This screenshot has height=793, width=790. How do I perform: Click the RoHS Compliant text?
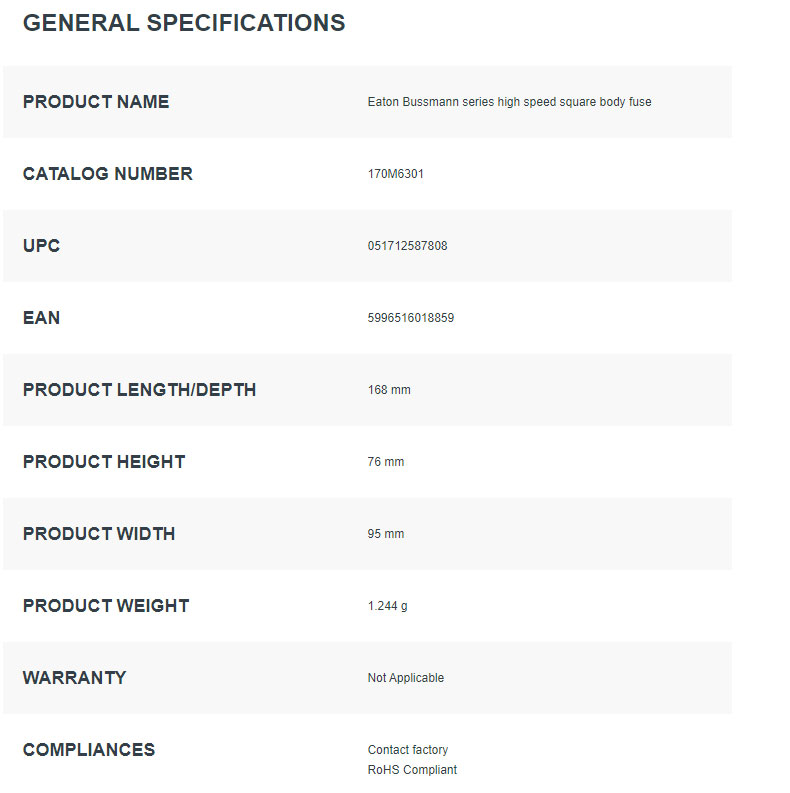coord(412,770)
